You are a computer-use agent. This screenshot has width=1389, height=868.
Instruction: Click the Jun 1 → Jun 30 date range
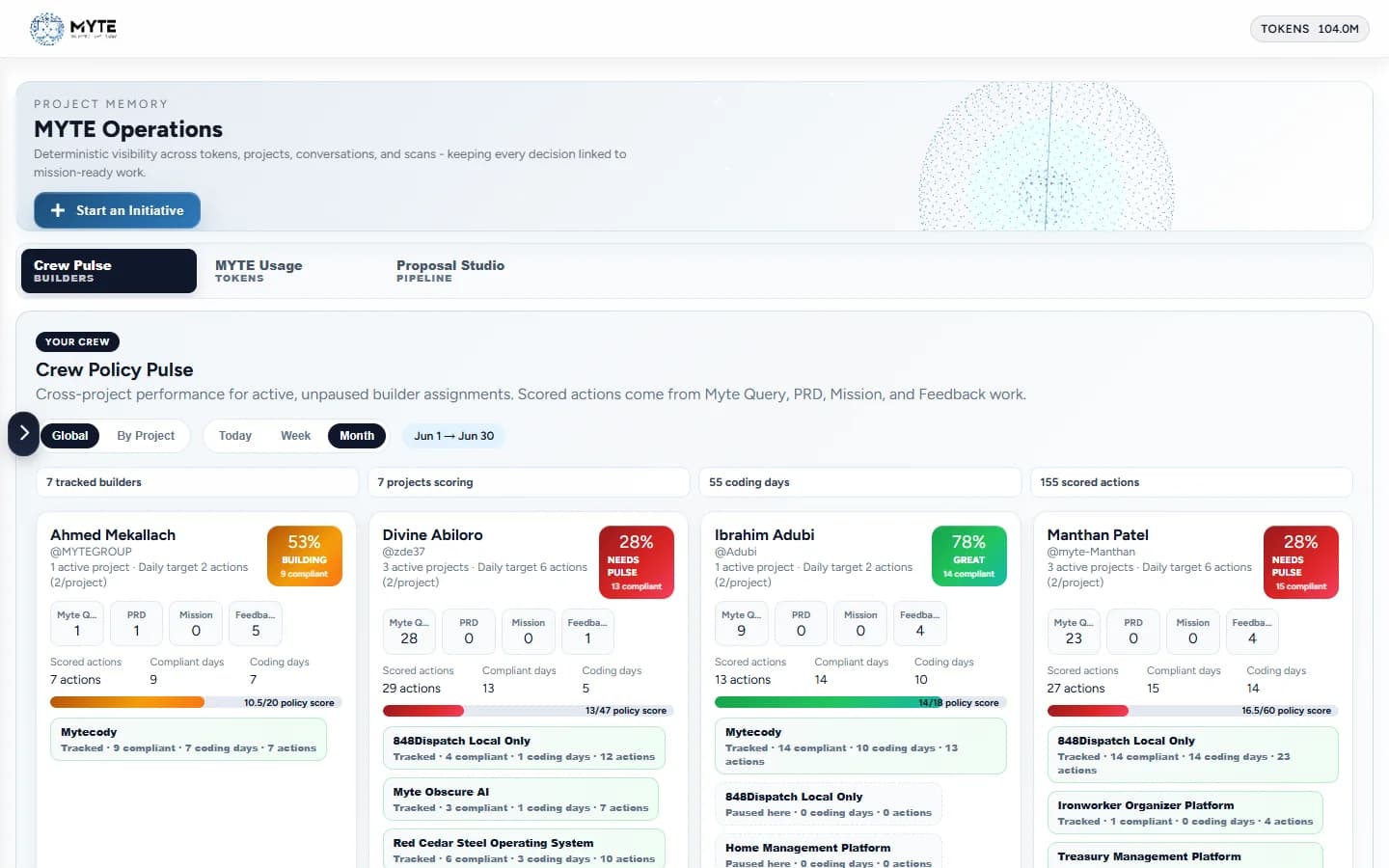[x=453, y=436]
